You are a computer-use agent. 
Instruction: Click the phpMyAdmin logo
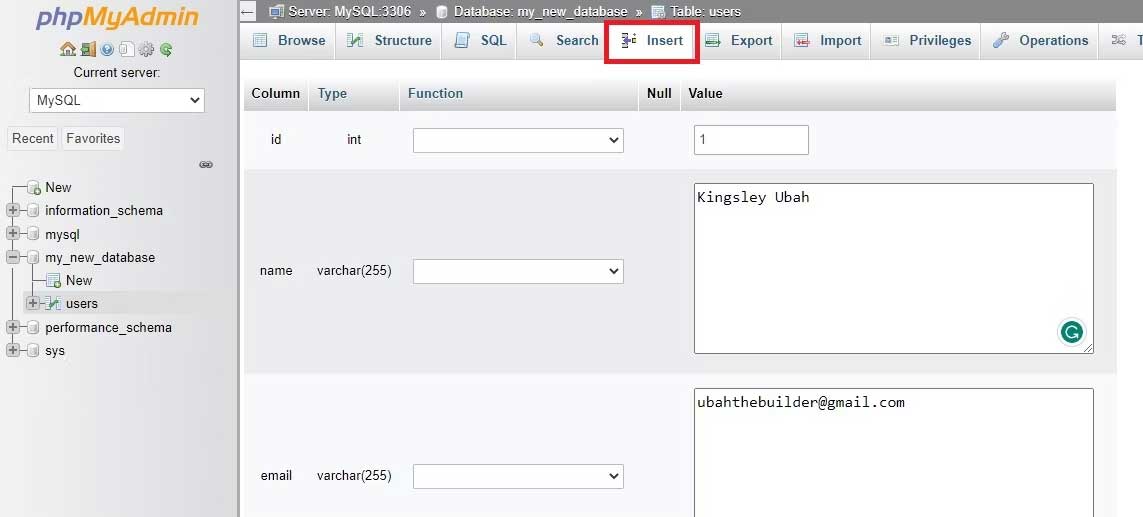click(x=117, y=18)
